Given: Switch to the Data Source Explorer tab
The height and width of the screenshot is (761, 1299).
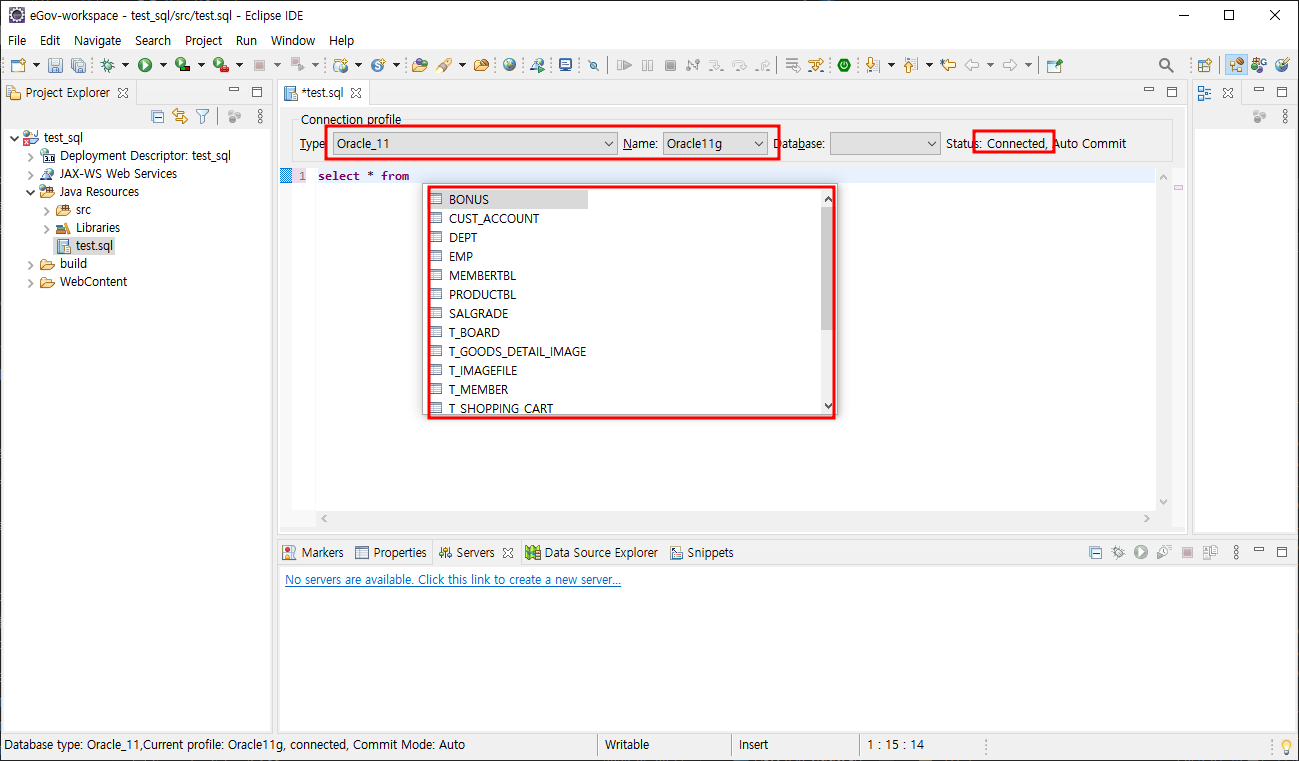Looking at the screenshot, I should click(592, 552).
